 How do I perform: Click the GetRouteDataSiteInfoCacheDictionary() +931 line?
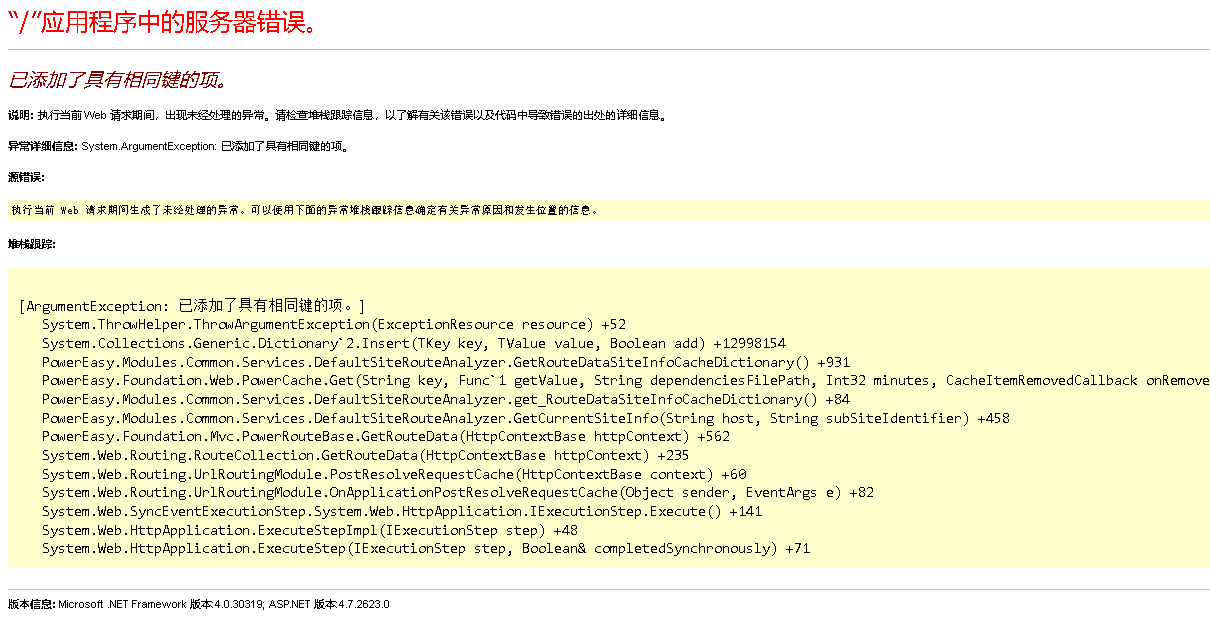[445, 362]
